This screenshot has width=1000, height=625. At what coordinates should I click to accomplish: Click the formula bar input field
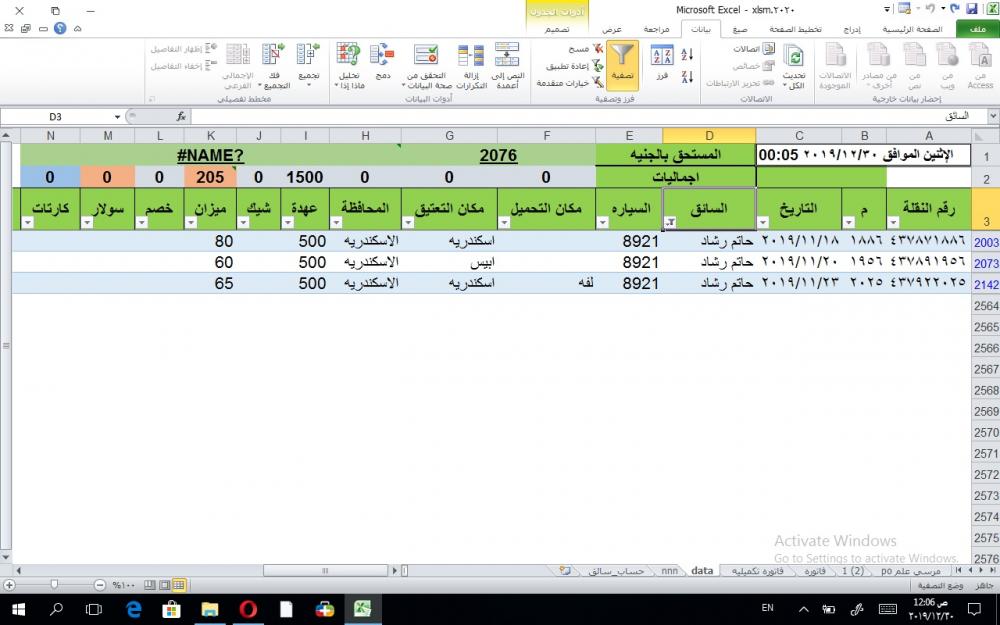point(580,117)
